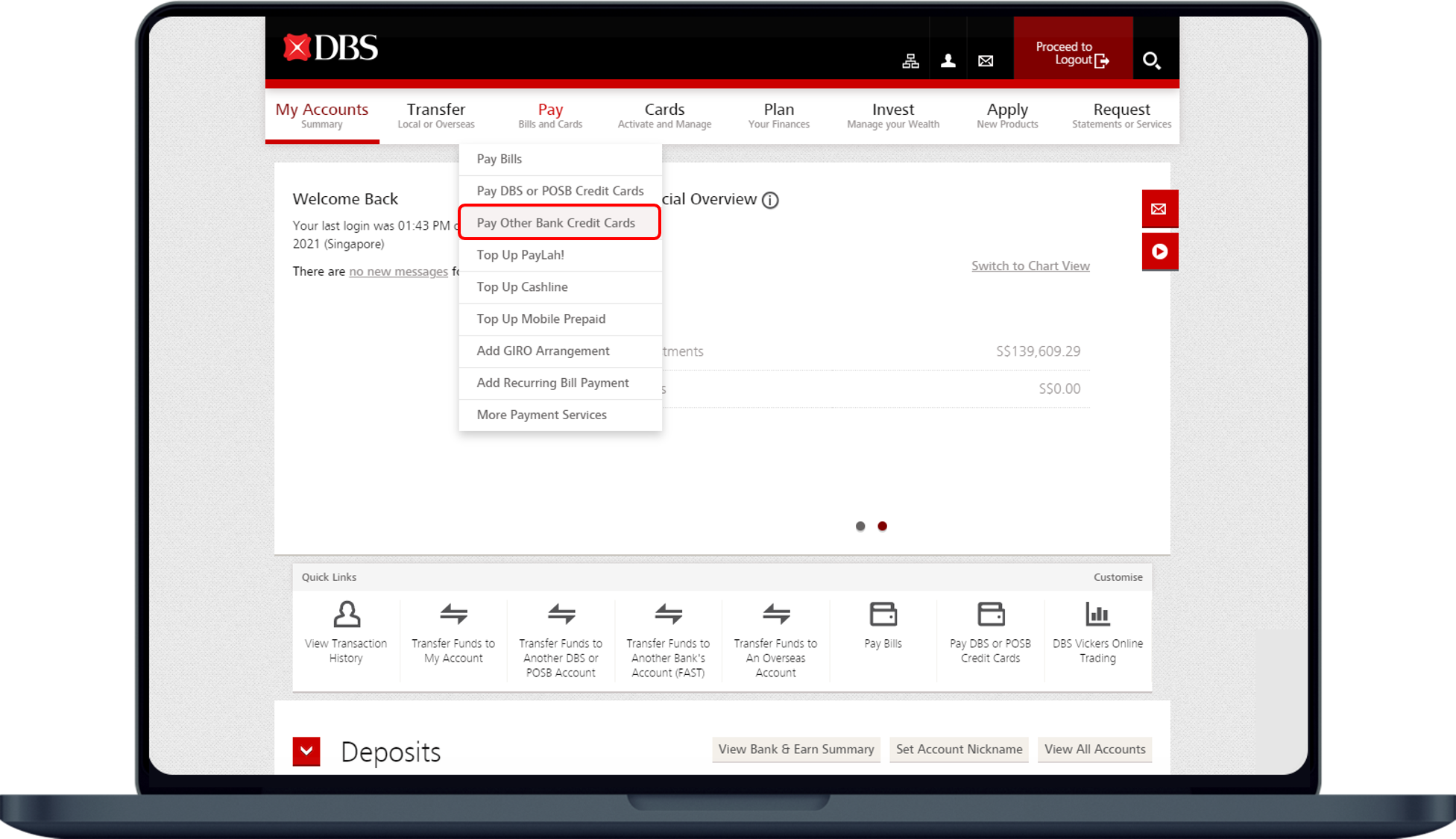The height and width of the screenshot is (839, 1456).
Task: Open Transfer Funds to Another Bank's Account (FAST)
Action: pos(668,638)
